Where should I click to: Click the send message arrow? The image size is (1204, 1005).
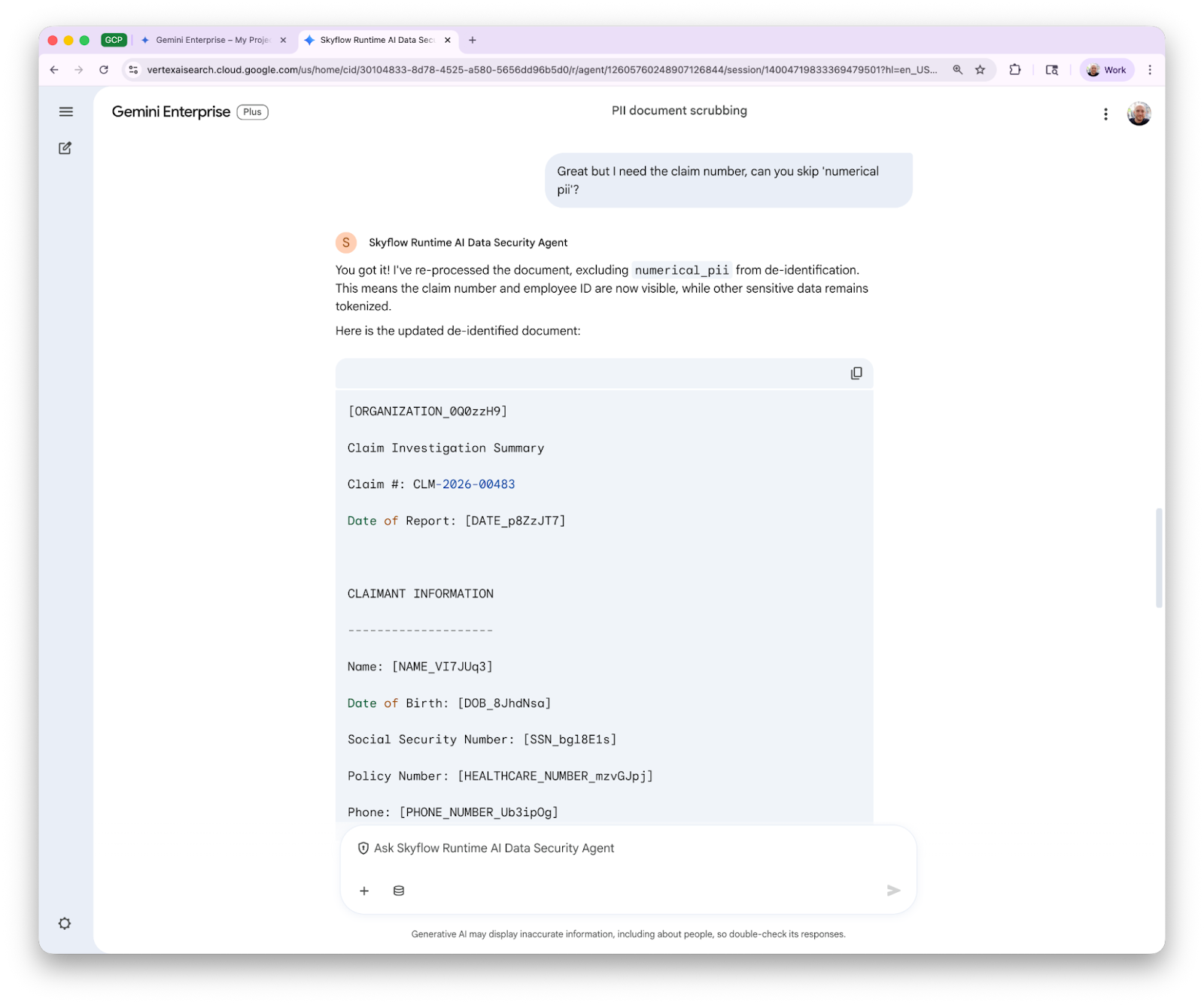pos(893,891)
